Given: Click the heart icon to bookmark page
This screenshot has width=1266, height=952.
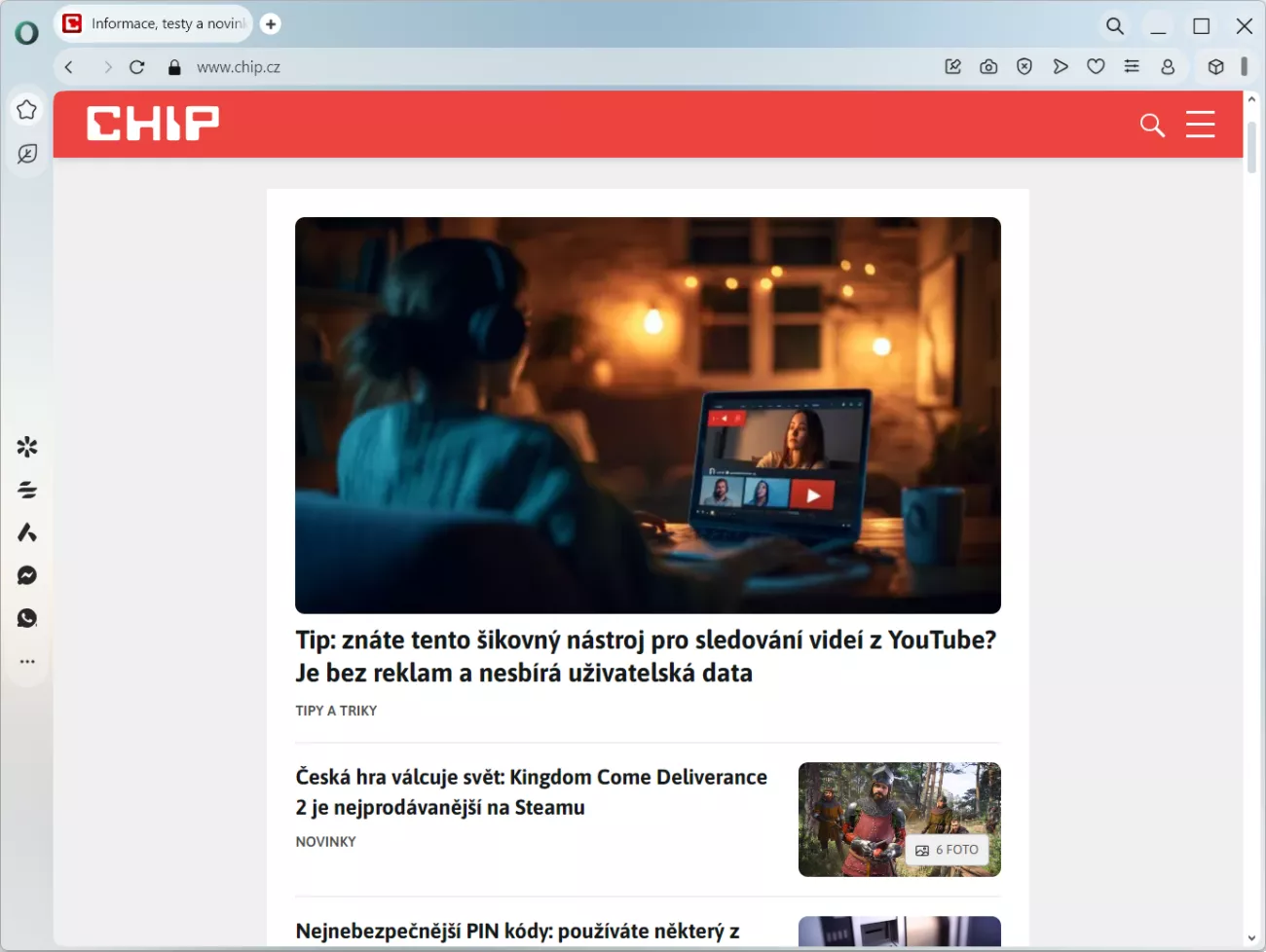Looking at the screenshot, I should pos(1096,67).
